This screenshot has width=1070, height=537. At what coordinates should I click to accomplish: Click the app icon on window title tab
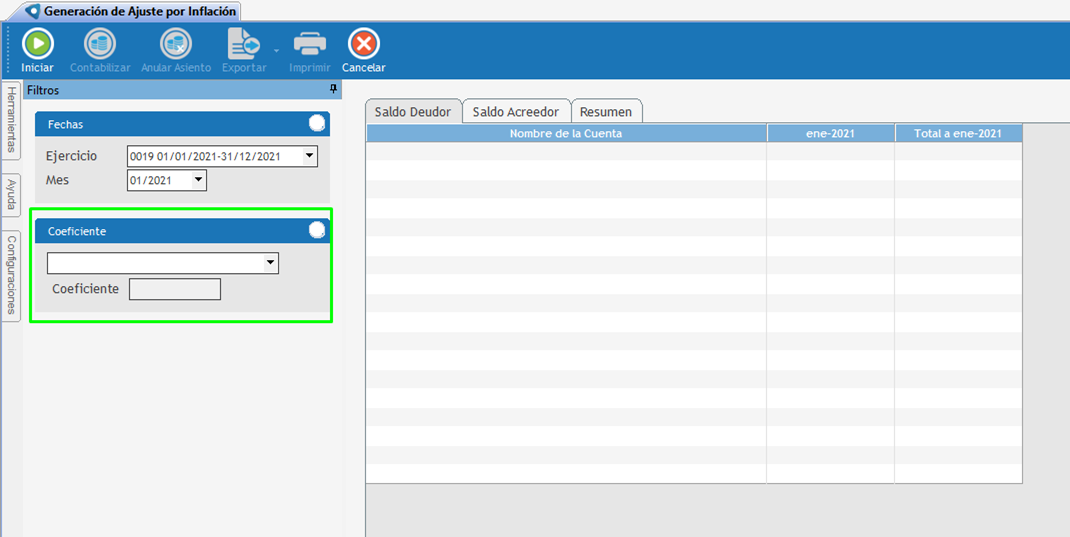pos(32,12)
